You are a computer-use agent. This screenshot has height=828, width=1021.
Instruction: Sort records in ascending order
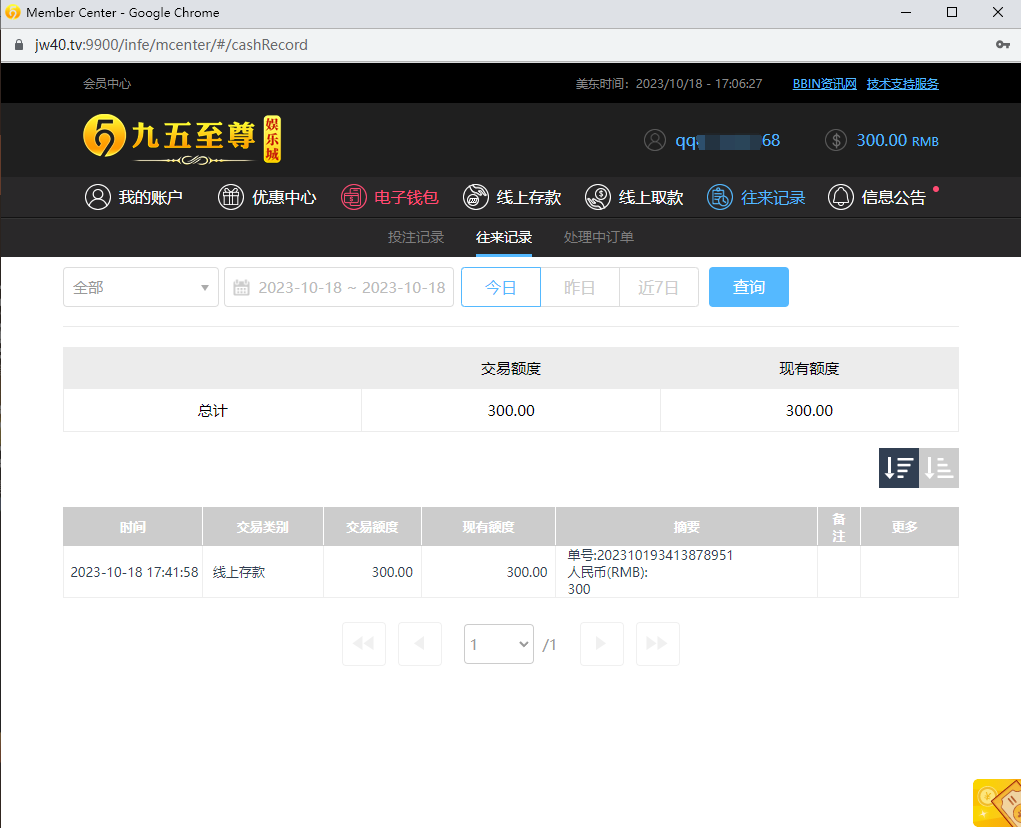[939, 467]
